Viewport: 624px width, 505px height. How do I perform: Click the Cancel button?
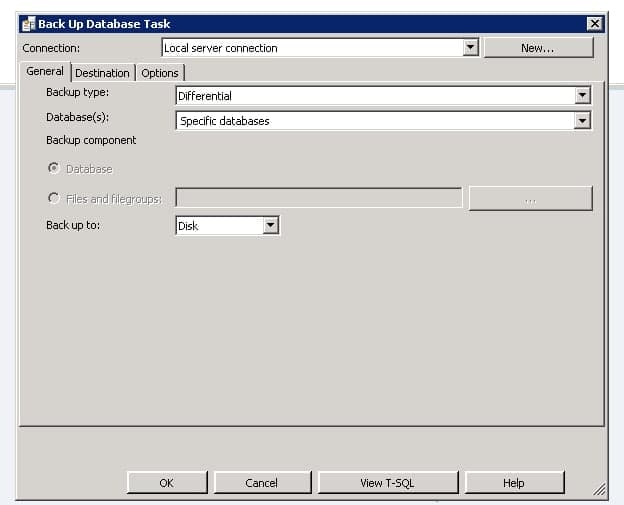(x=262, y=483)
